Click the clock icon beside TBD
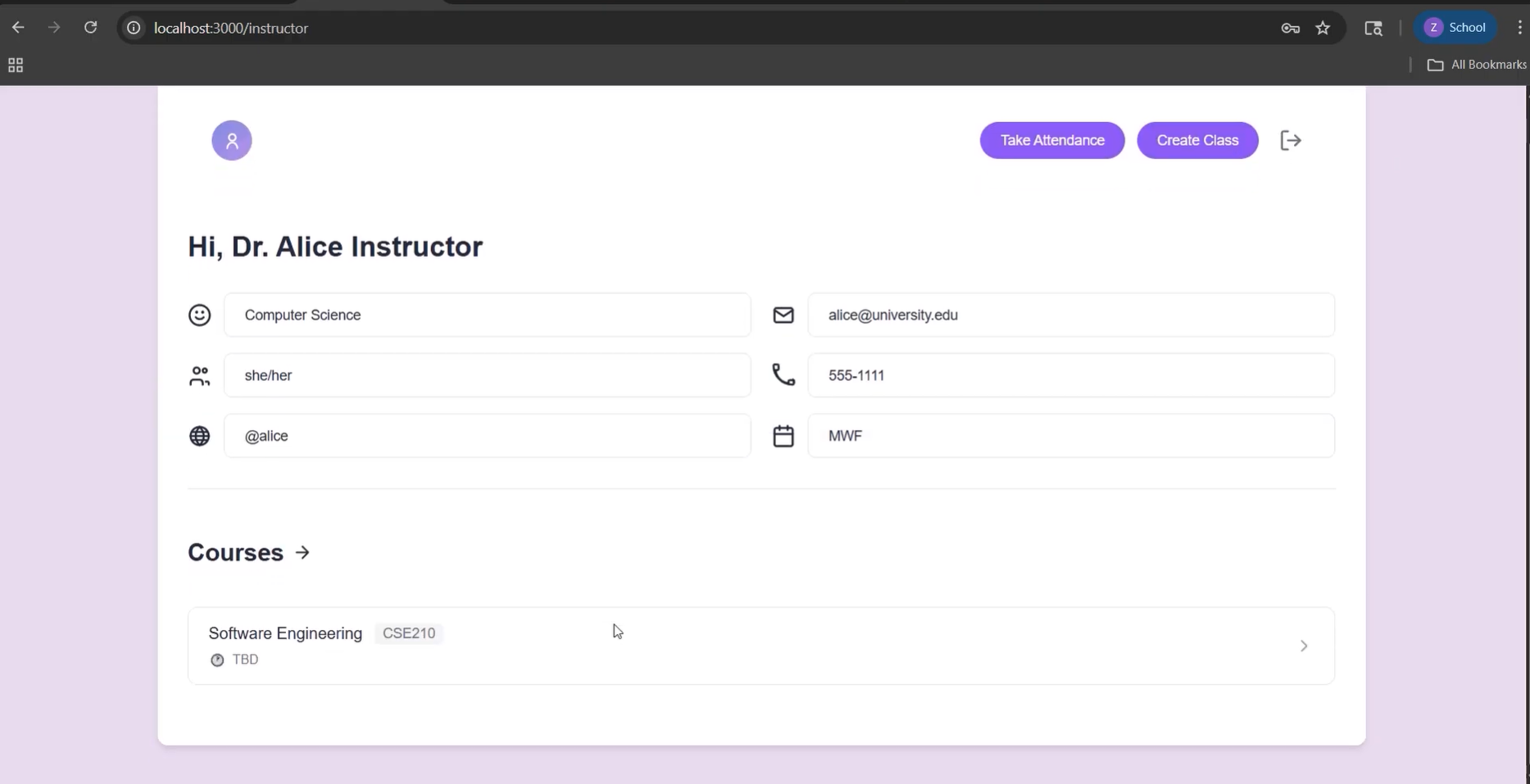Screen dimensions: 1530x784 217,660
